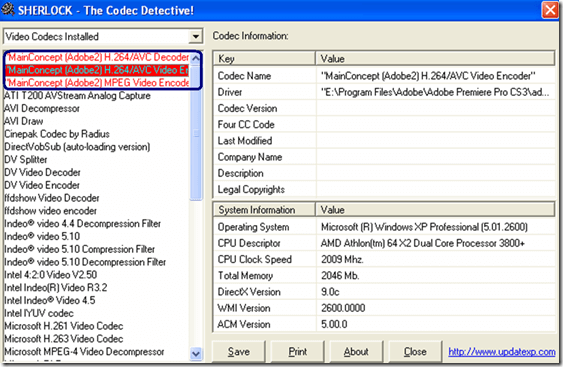Select ATI T200 AVStream Analog Capture
Image resolution: width=563 pixels, height=367 pixels.
[77, 96]
